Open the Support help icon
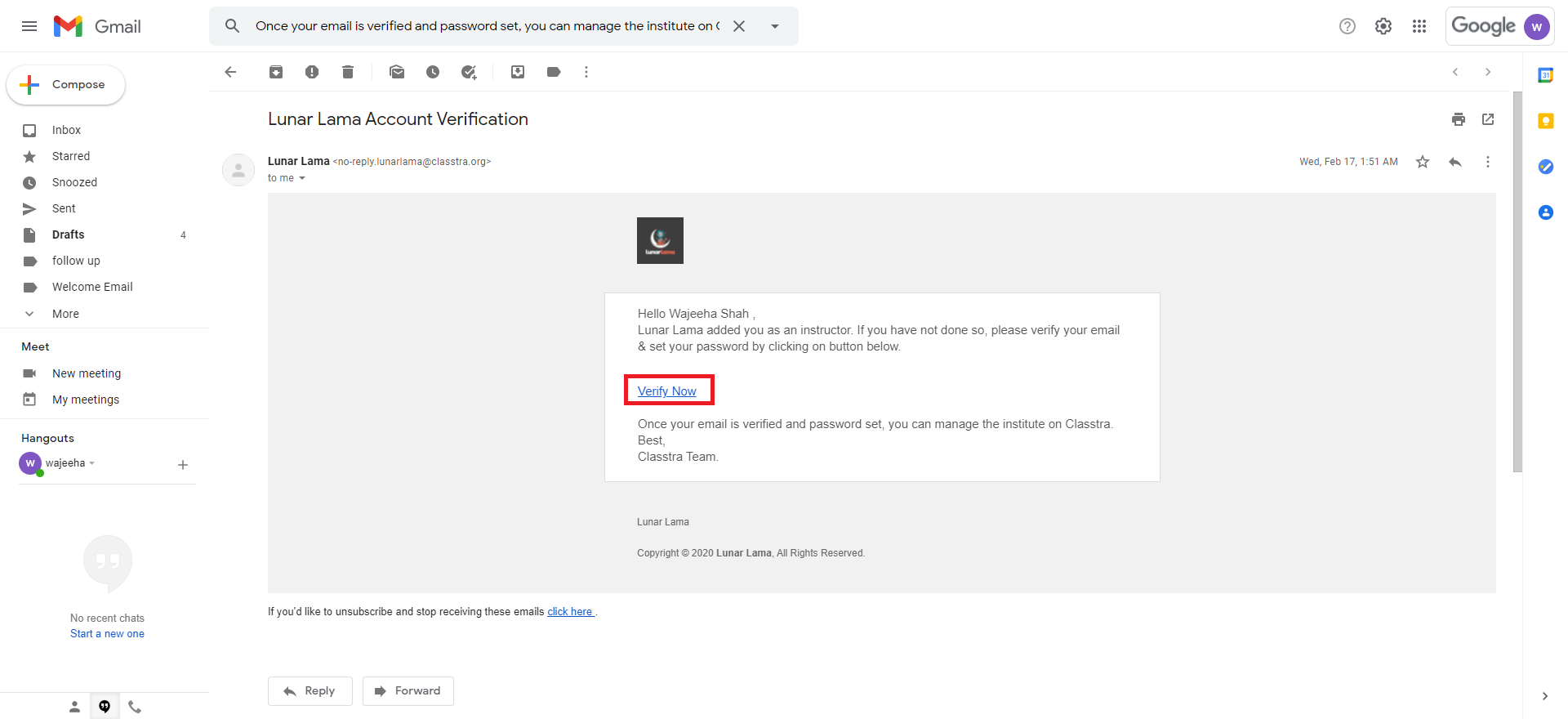The width and height of the screenshot is (1568, 719). tap(1347, 26)
